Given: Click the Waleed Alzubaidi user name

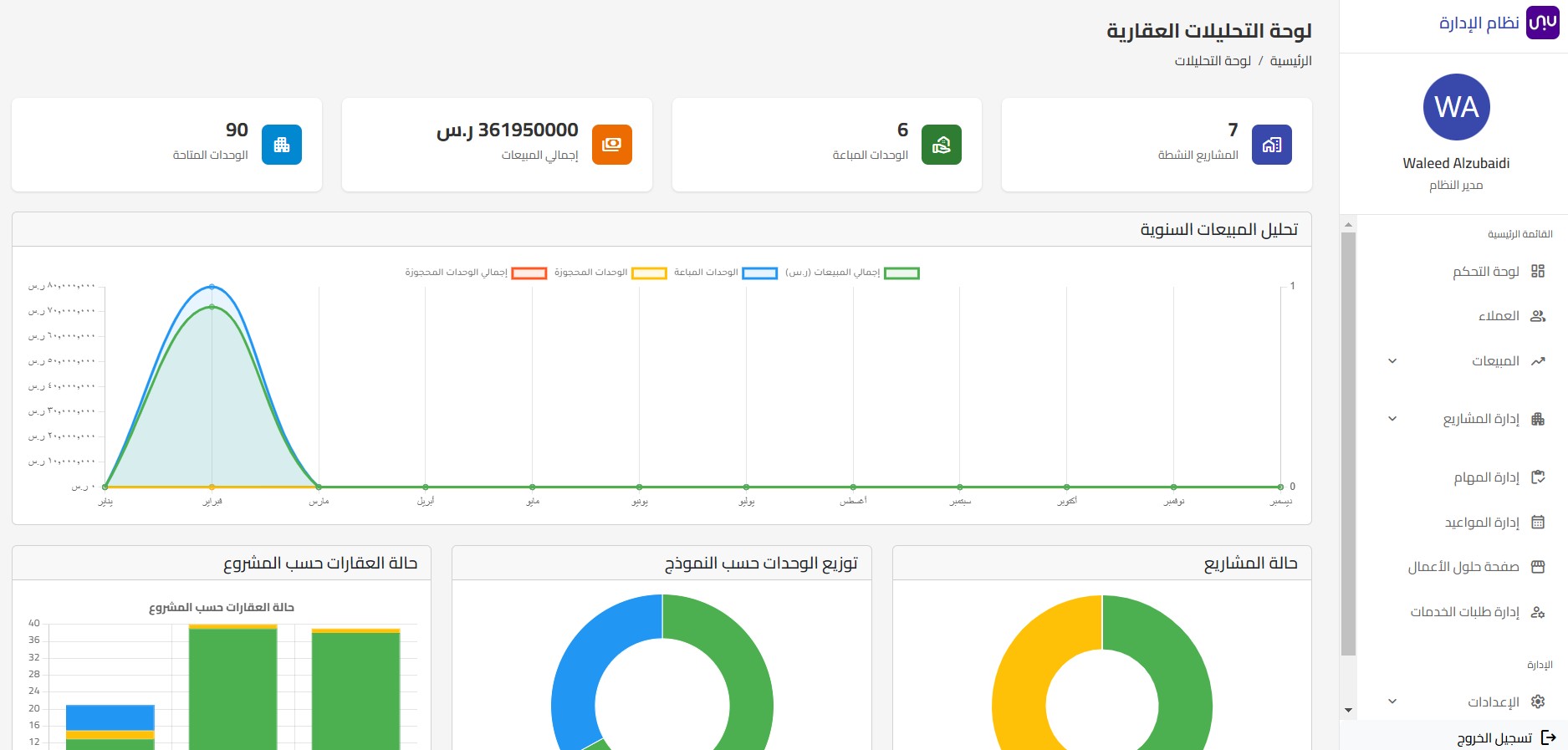Looking at the screenshot, I should (x=1456, y=164).
